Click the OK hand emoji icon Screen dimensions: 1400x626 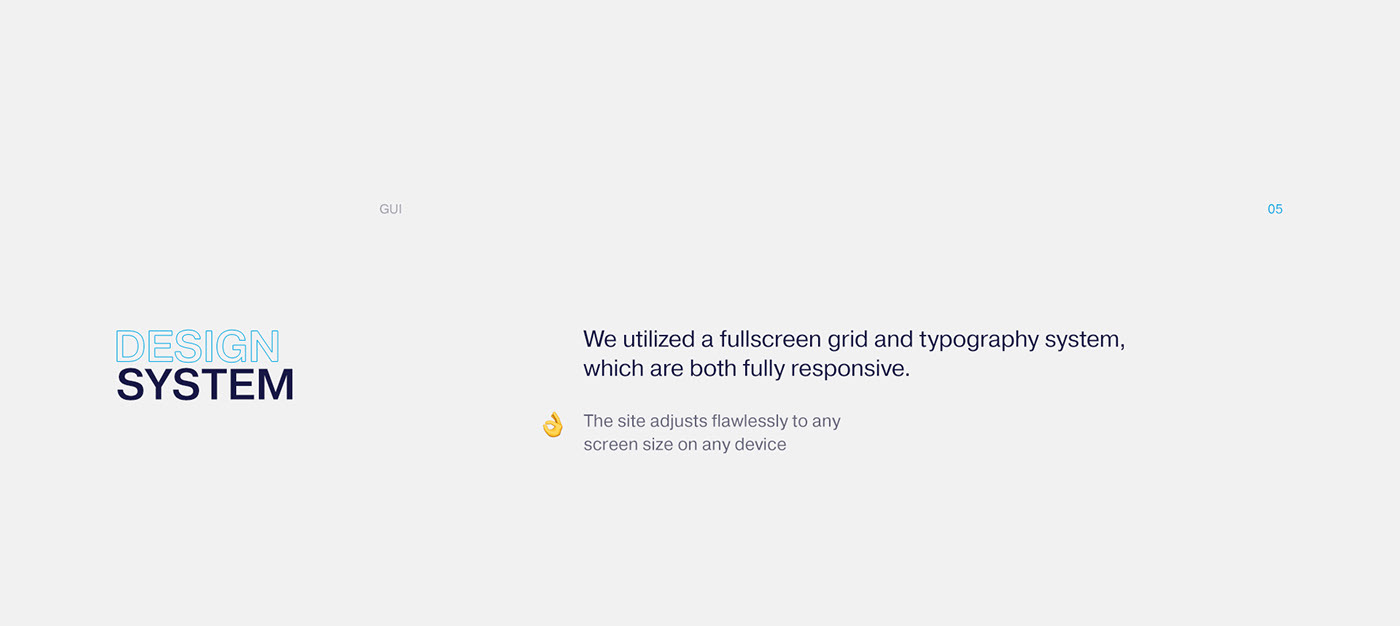click(553, 425)
